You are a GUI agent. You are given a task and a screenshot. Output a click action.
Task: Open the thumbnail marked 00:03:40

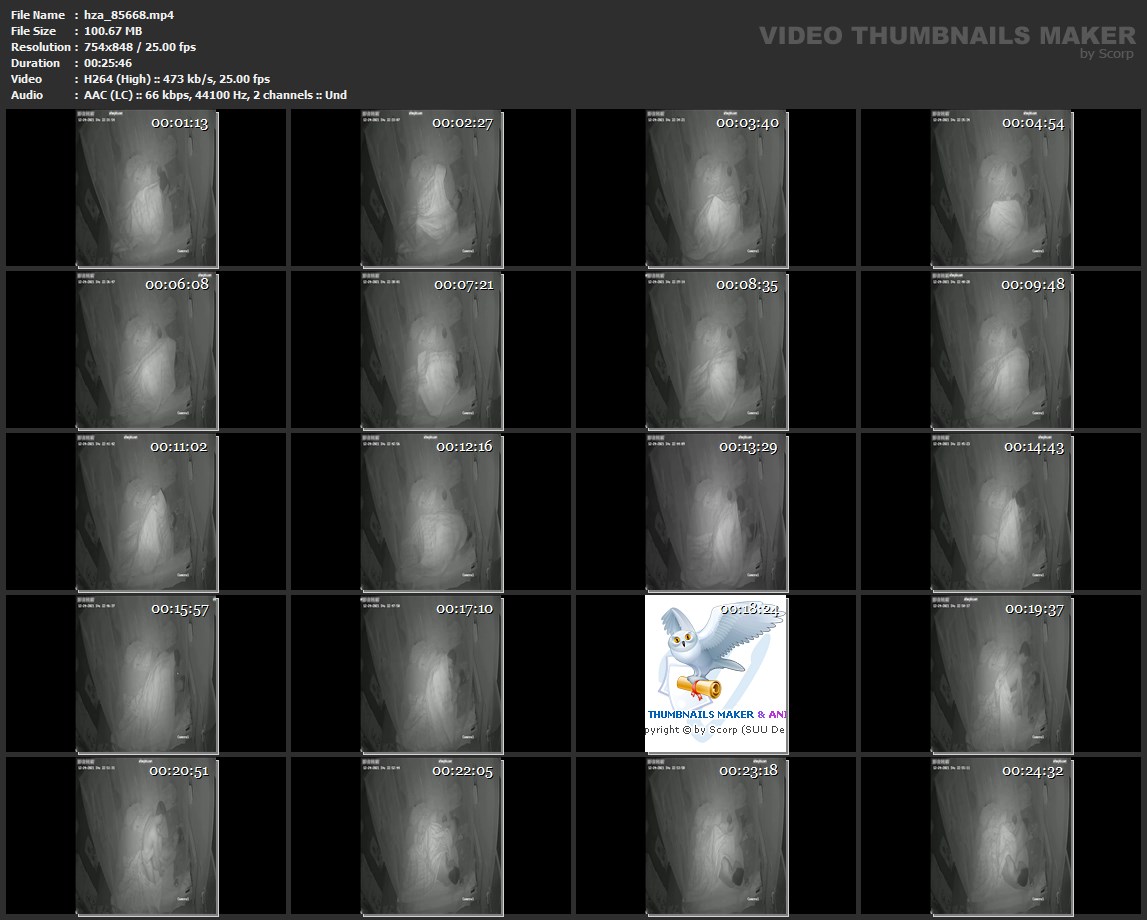pos(716,188)
